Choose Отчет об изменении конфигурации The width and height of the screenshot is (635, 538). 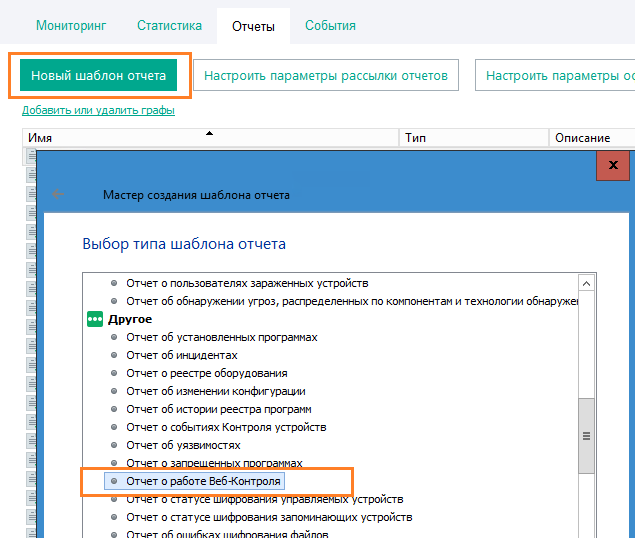(215, 391)
